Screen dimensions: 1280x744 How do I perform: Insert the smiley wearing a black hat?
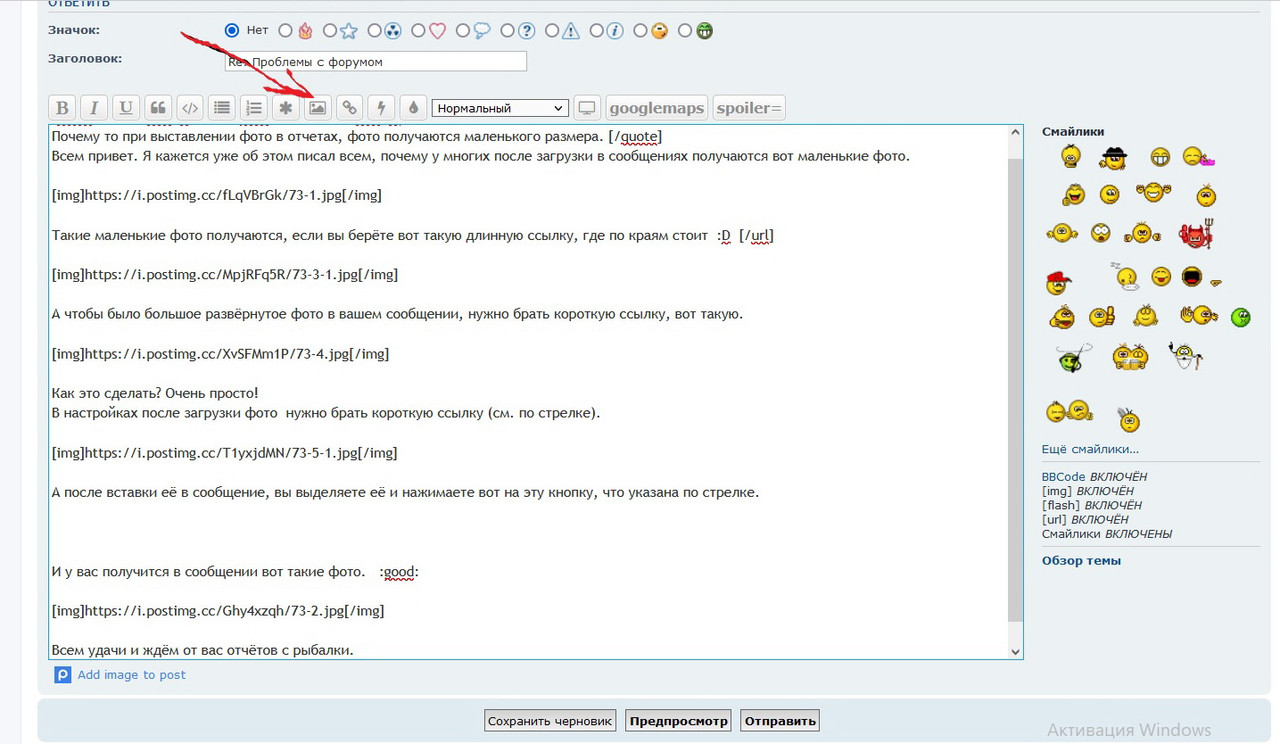point(1114,158)
